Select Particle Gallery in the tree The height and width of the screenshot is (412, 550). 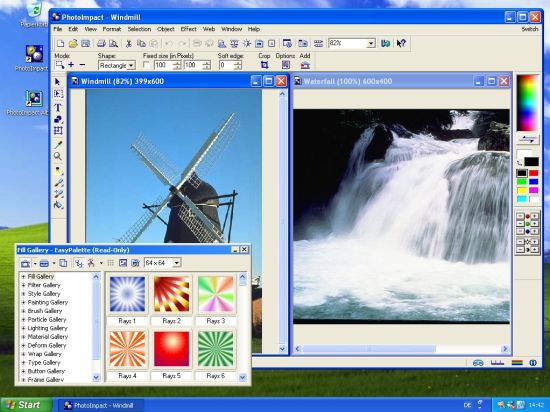click(x=47, y=319)
